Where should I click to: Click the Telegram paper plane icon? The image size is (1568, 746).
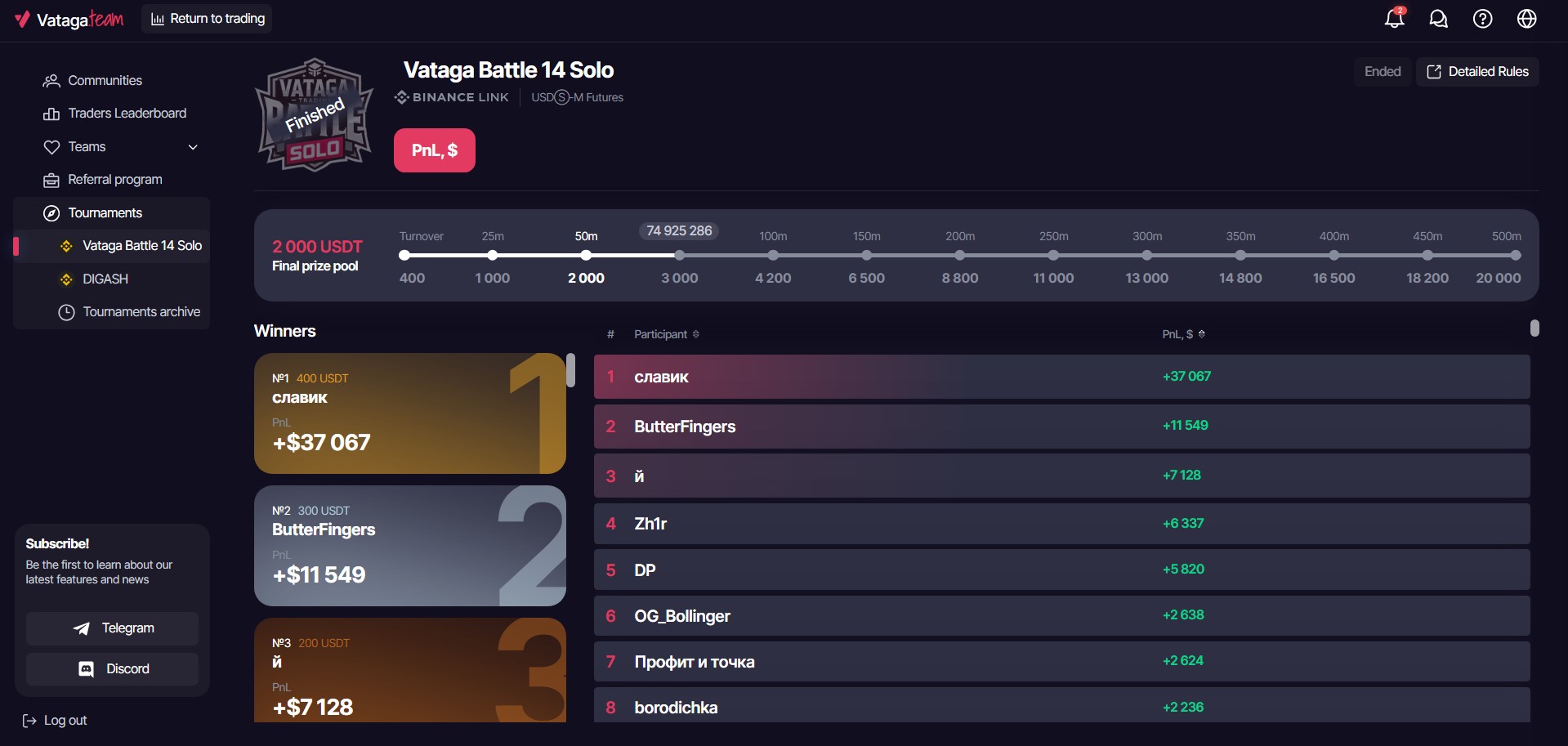81,628
